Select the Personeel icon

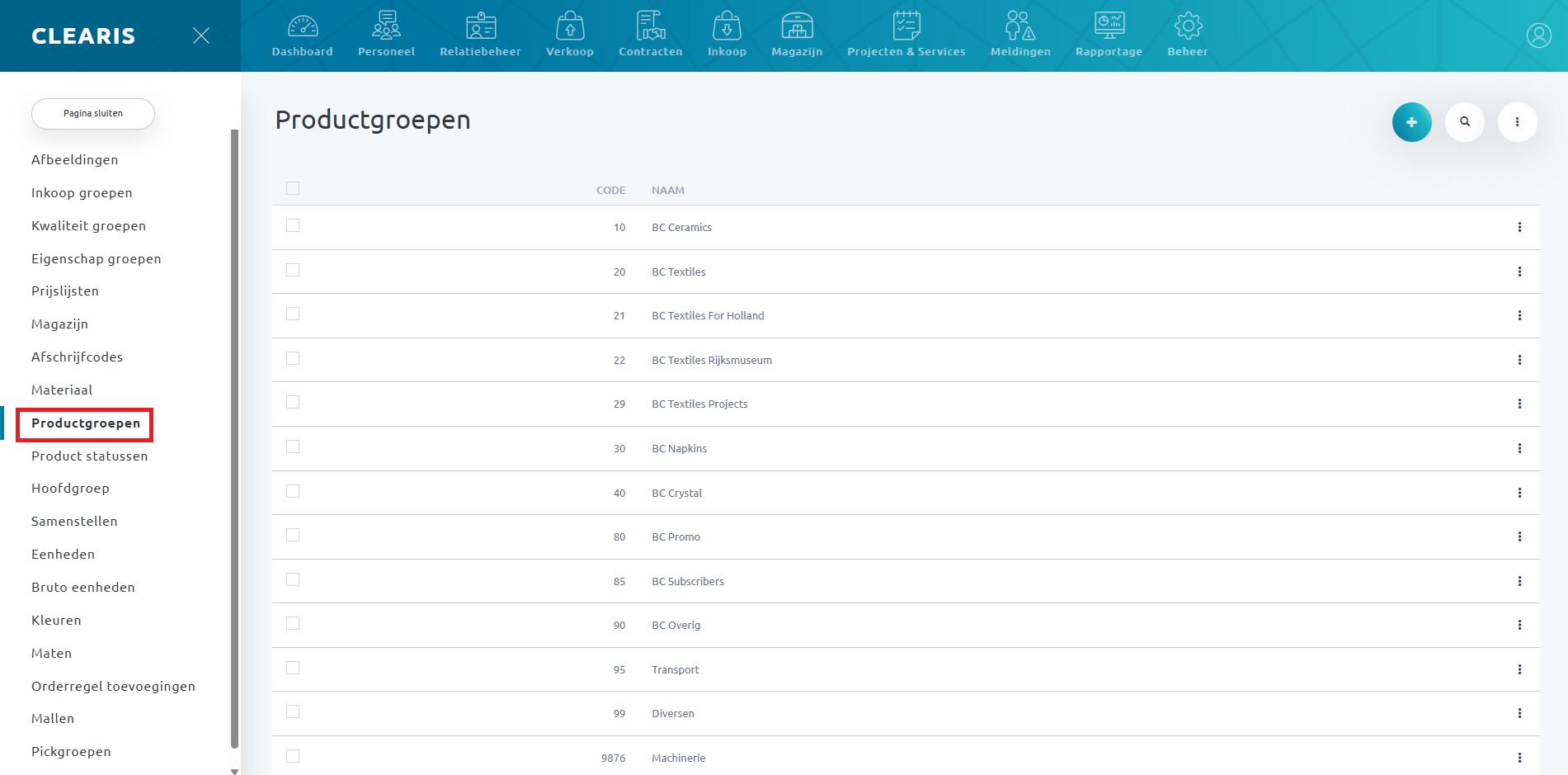click(386, 26)
